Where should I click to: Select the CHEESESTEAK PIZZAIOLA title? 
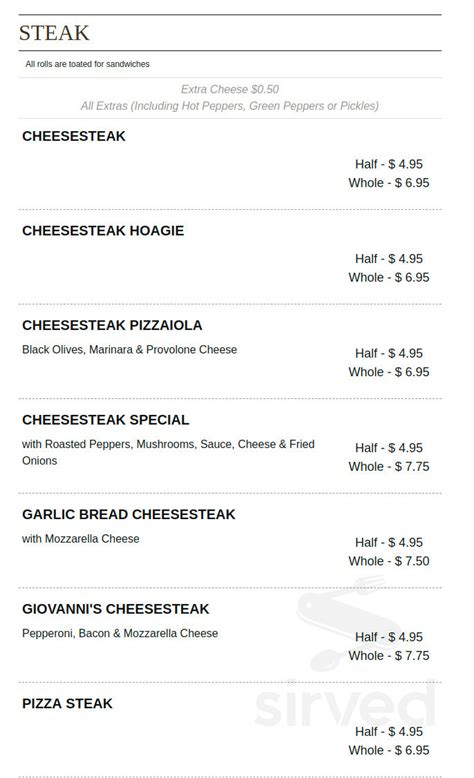tap(112, 325)
